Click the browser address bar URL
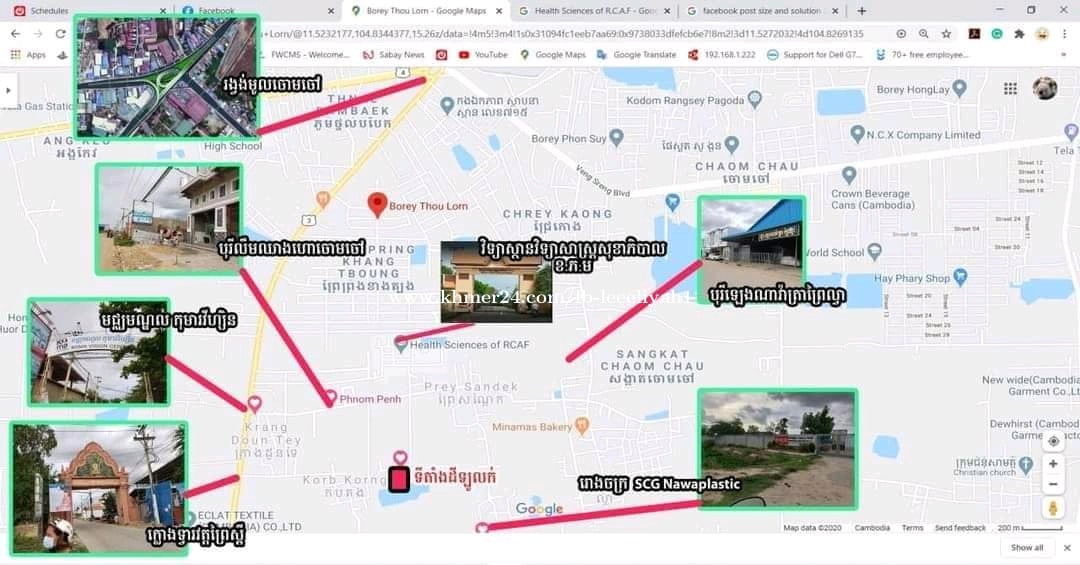Screen dimensions: 1080x565 560,33
